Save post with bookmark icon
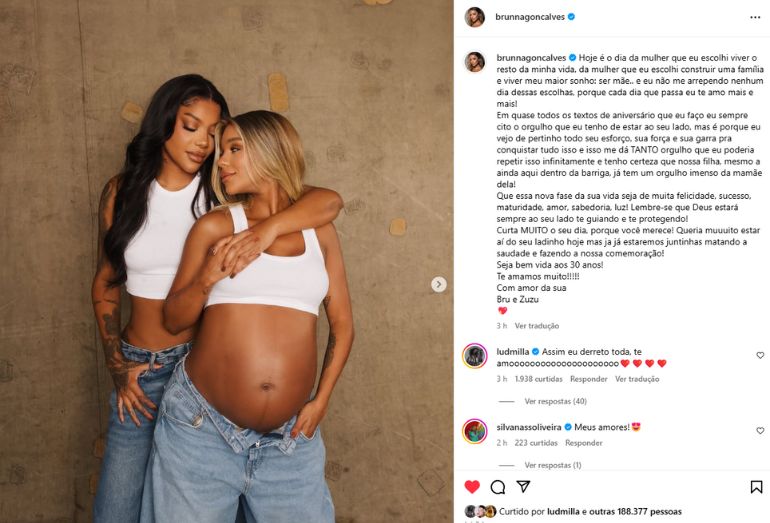Image resolution: width=770 pixels, height=523 pixels. coord(756,487)
